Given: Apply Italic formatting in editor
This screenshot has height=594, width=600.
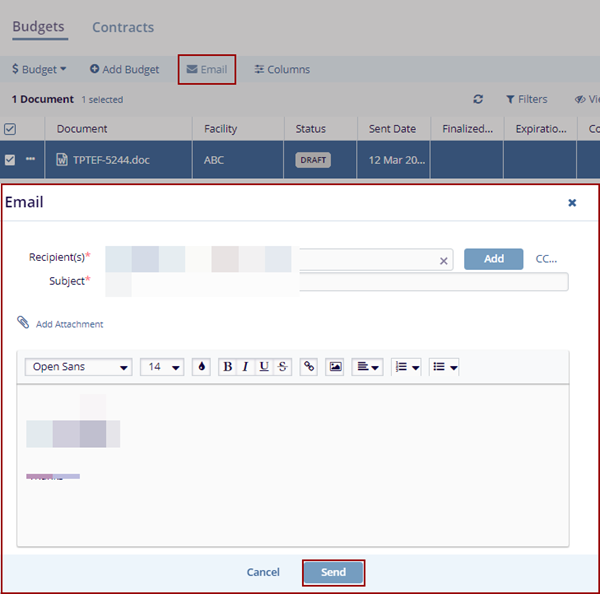Looking at the screenshot, I should (x=245, y=367).
